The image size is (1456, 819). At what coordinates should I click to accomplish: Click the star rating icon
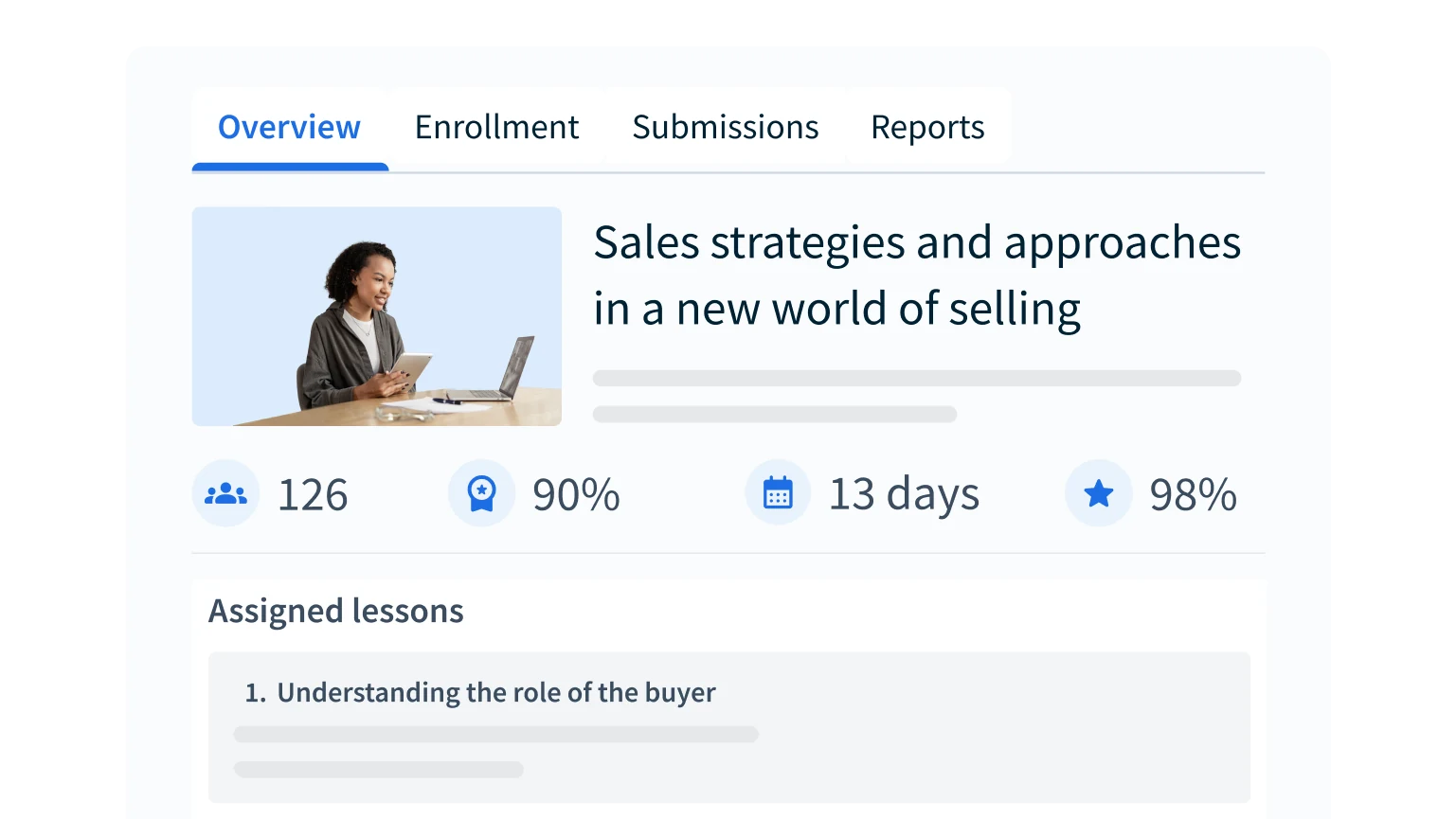1098,493
